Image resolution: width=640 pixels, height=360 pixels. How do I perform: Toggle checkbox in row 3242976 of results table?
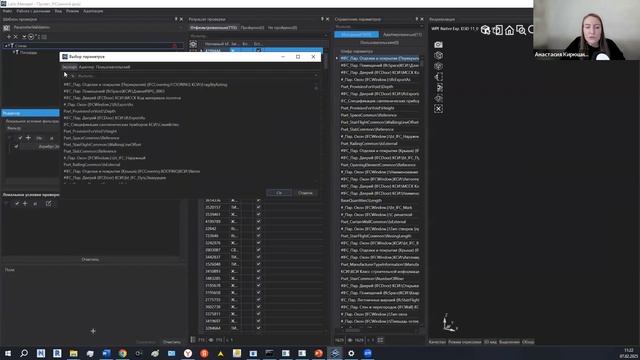[x=258, y=243]
